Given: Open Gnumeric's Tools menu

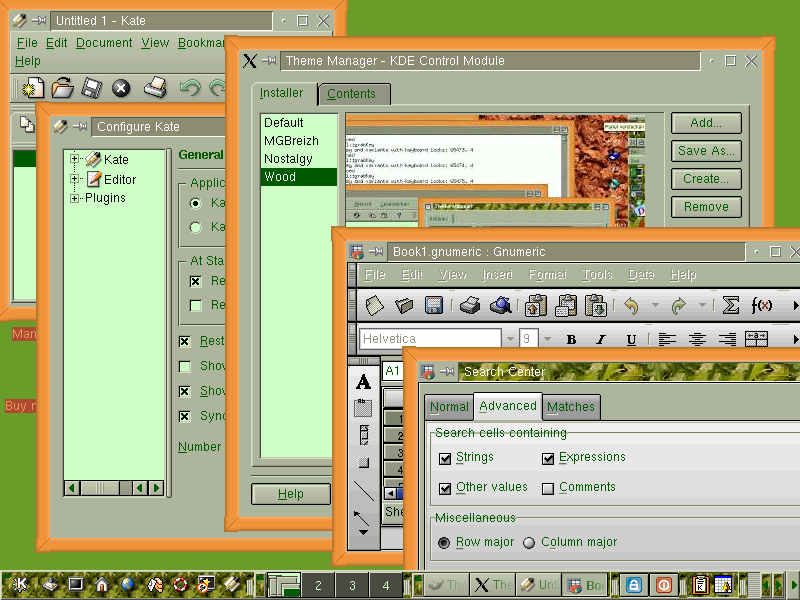Looking at the screenshot, I should click(x=597, y=275).
